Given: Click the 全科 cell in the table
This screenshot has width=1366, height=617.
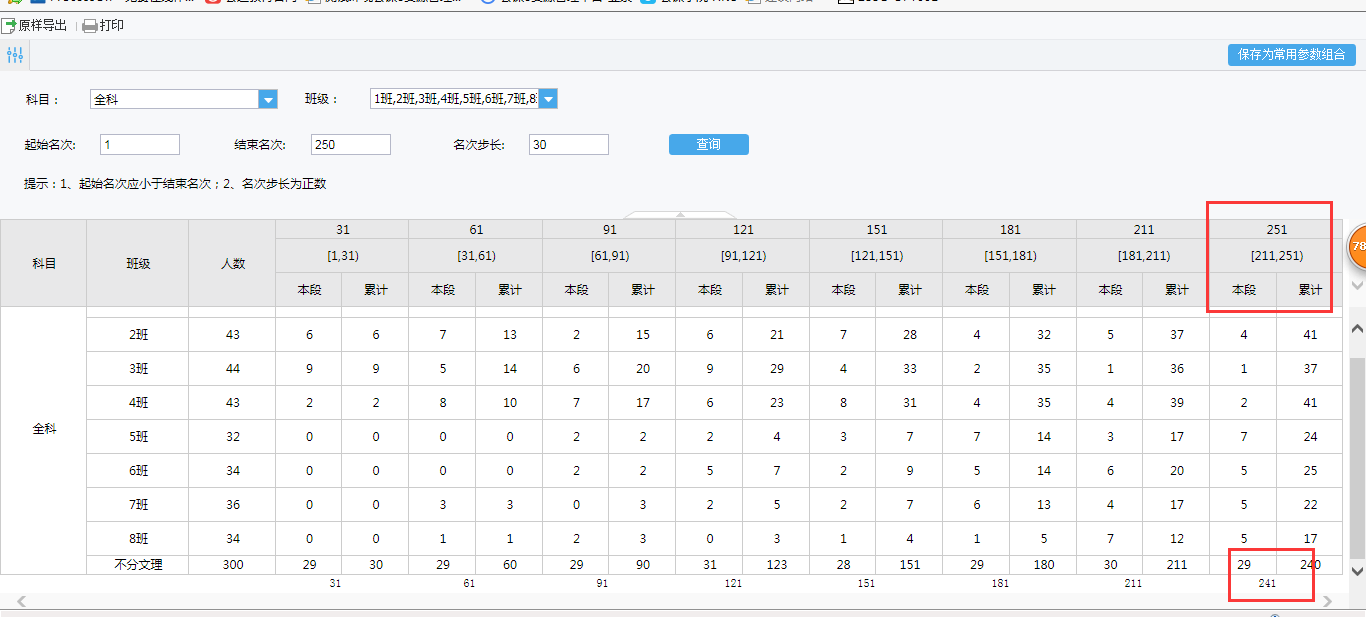Looking at the screenshot, I should pos(44,429).
